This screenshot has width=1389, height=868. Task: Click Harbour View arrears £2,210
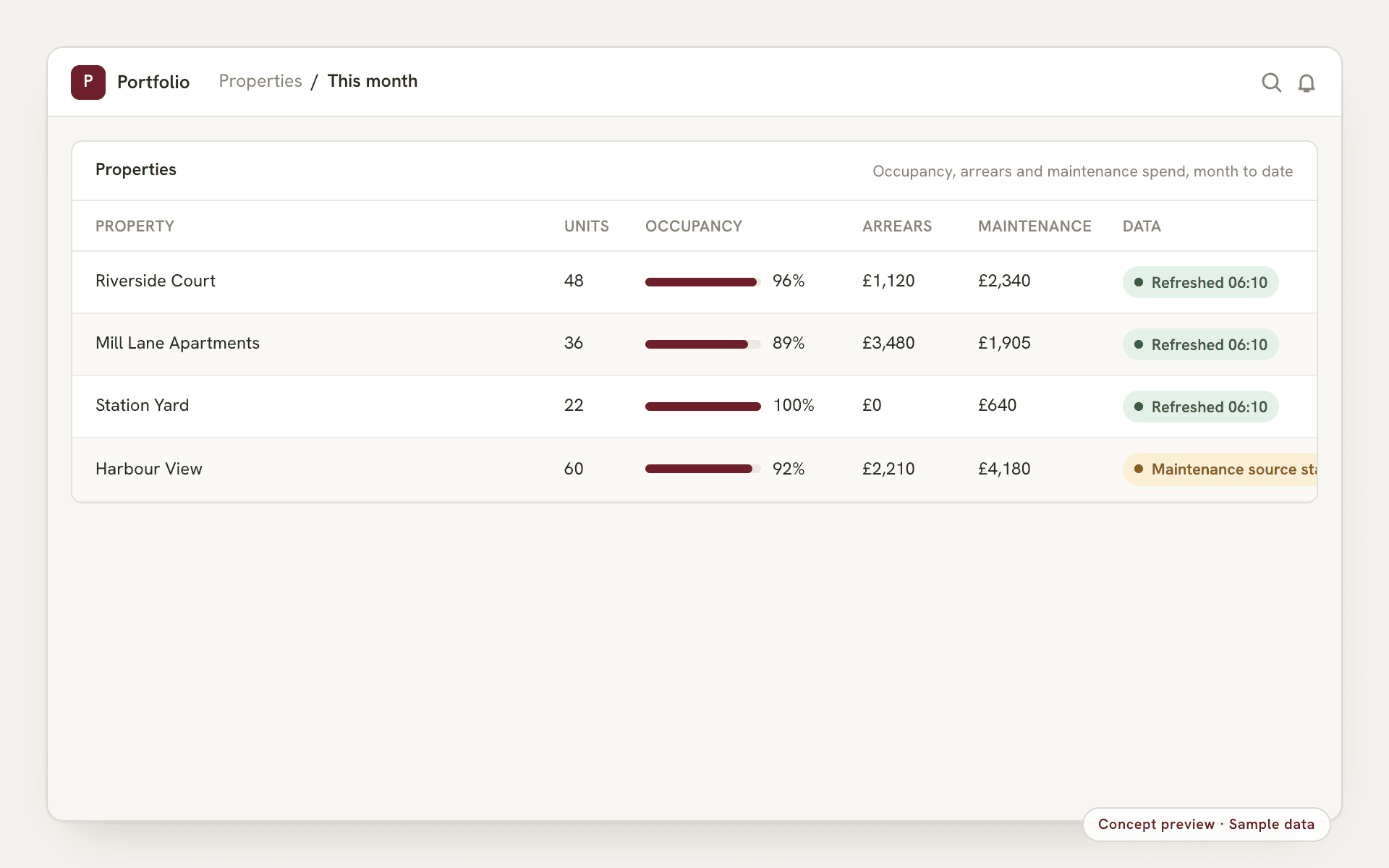pyautogui.click(x=888, y=469)
